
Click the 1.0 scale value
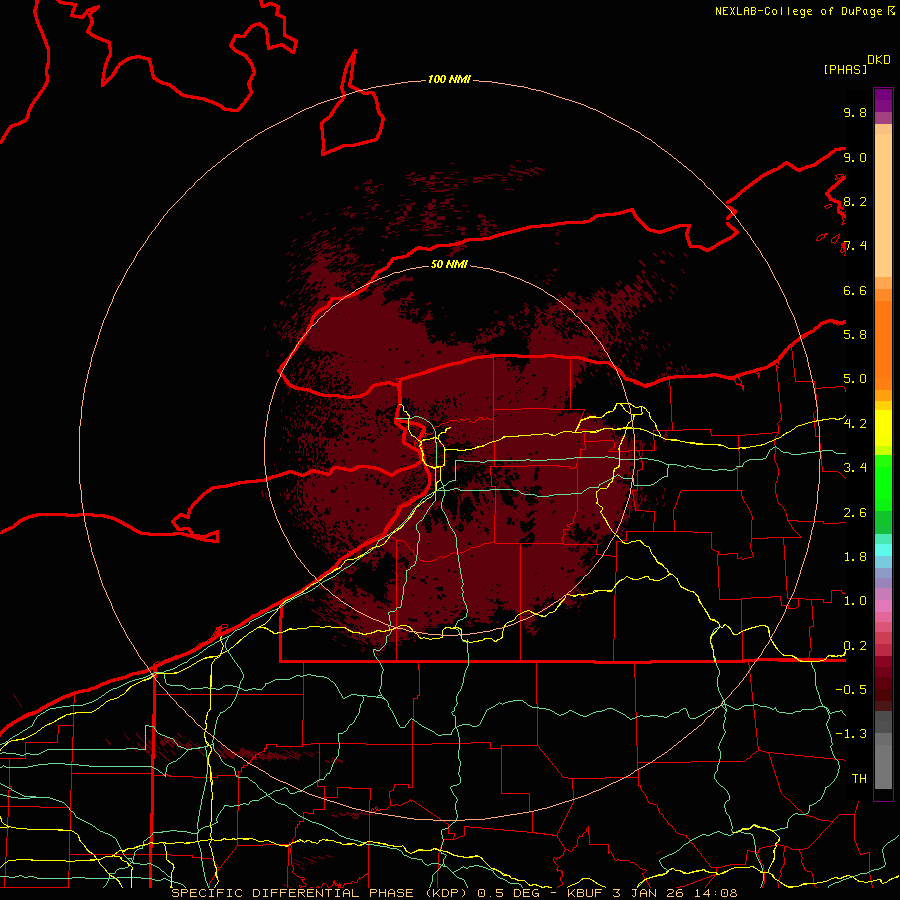855,601
